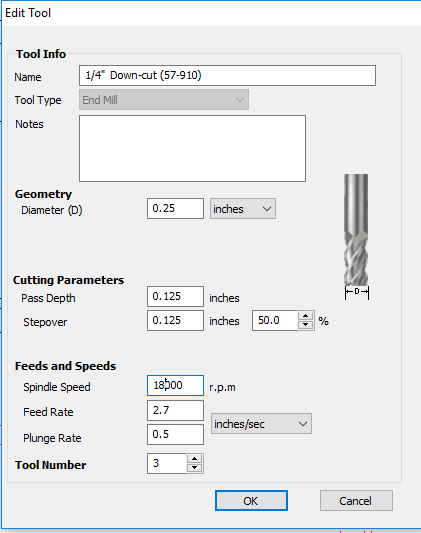Screen dimensions: 421x533
Task: Click the Stepover inches input field
Action: click(175, 320)
